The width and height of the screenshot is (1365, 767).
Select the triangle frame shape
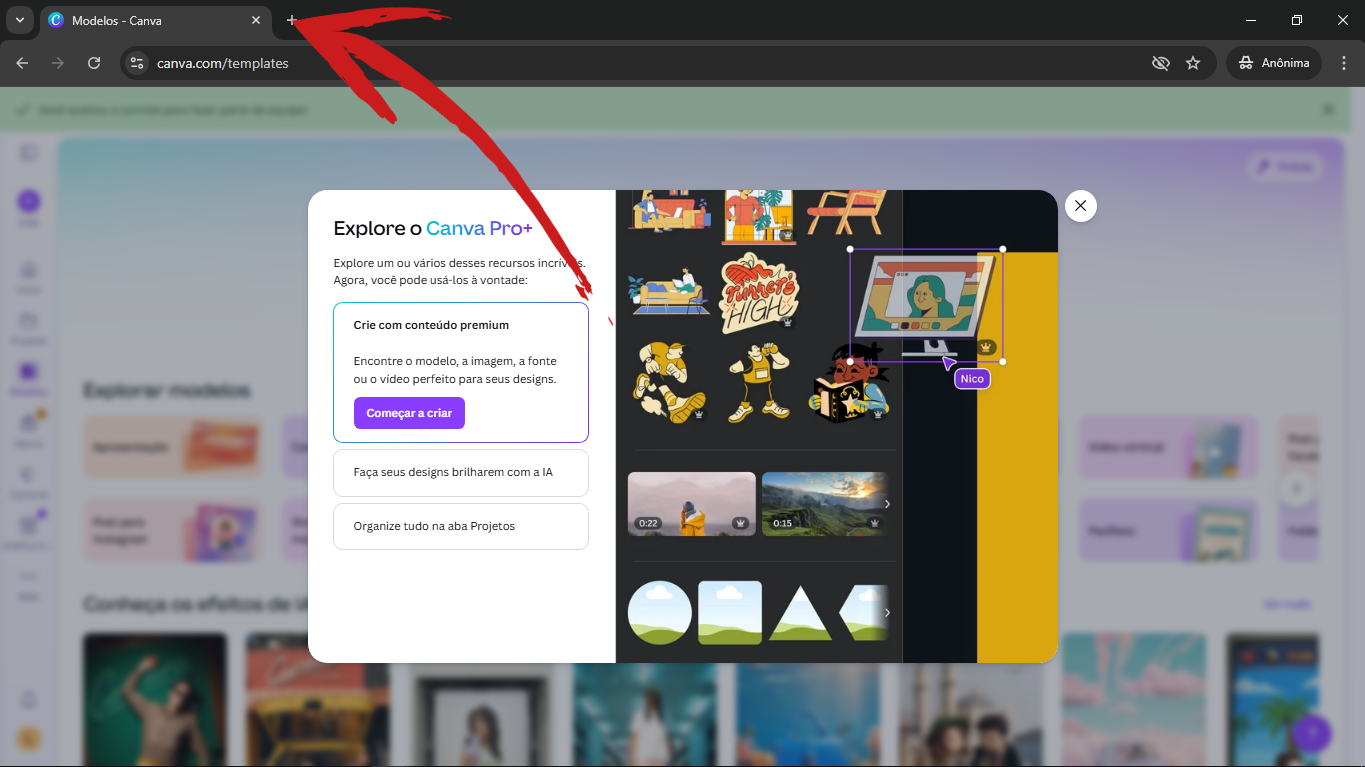(x=800, y=613)
